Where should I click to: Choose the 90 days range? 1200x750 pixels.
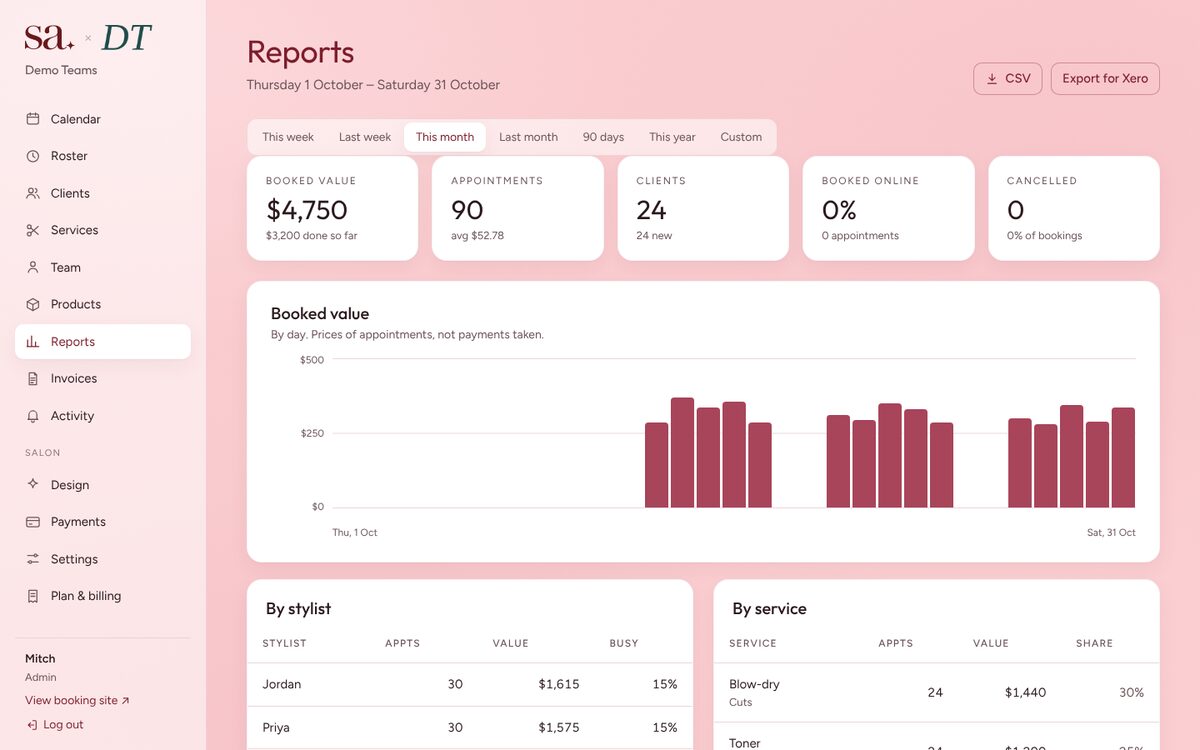coord(603,137)
